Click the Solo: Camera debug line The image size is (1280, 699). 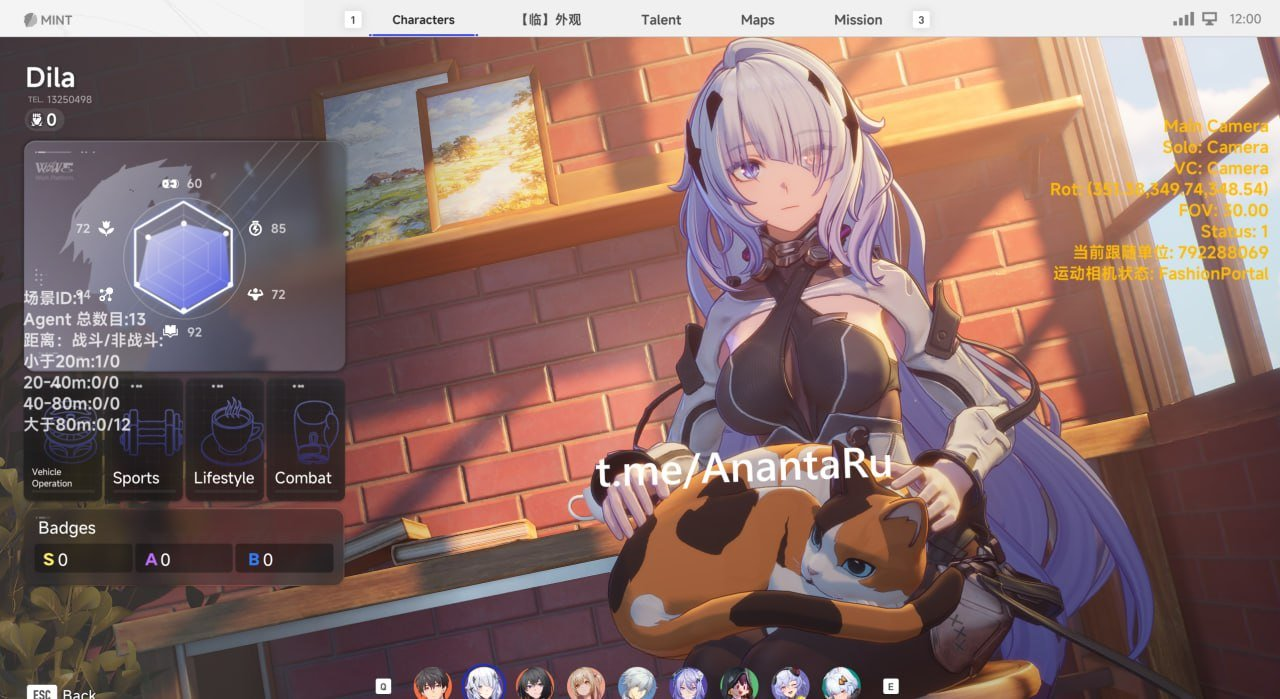(1215, 147)
